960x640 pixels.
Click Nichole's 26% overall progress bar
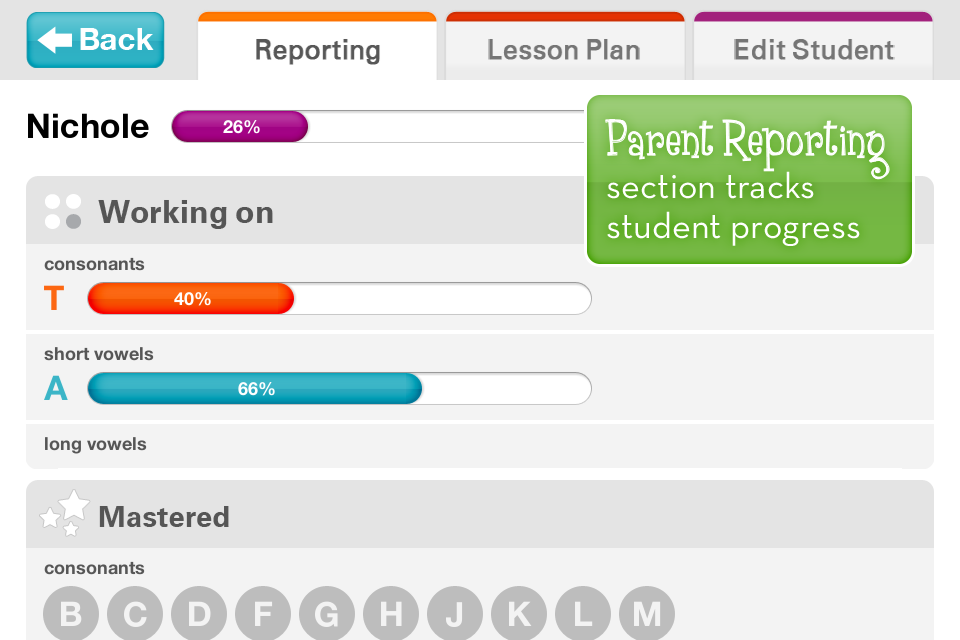coord(378,127)
